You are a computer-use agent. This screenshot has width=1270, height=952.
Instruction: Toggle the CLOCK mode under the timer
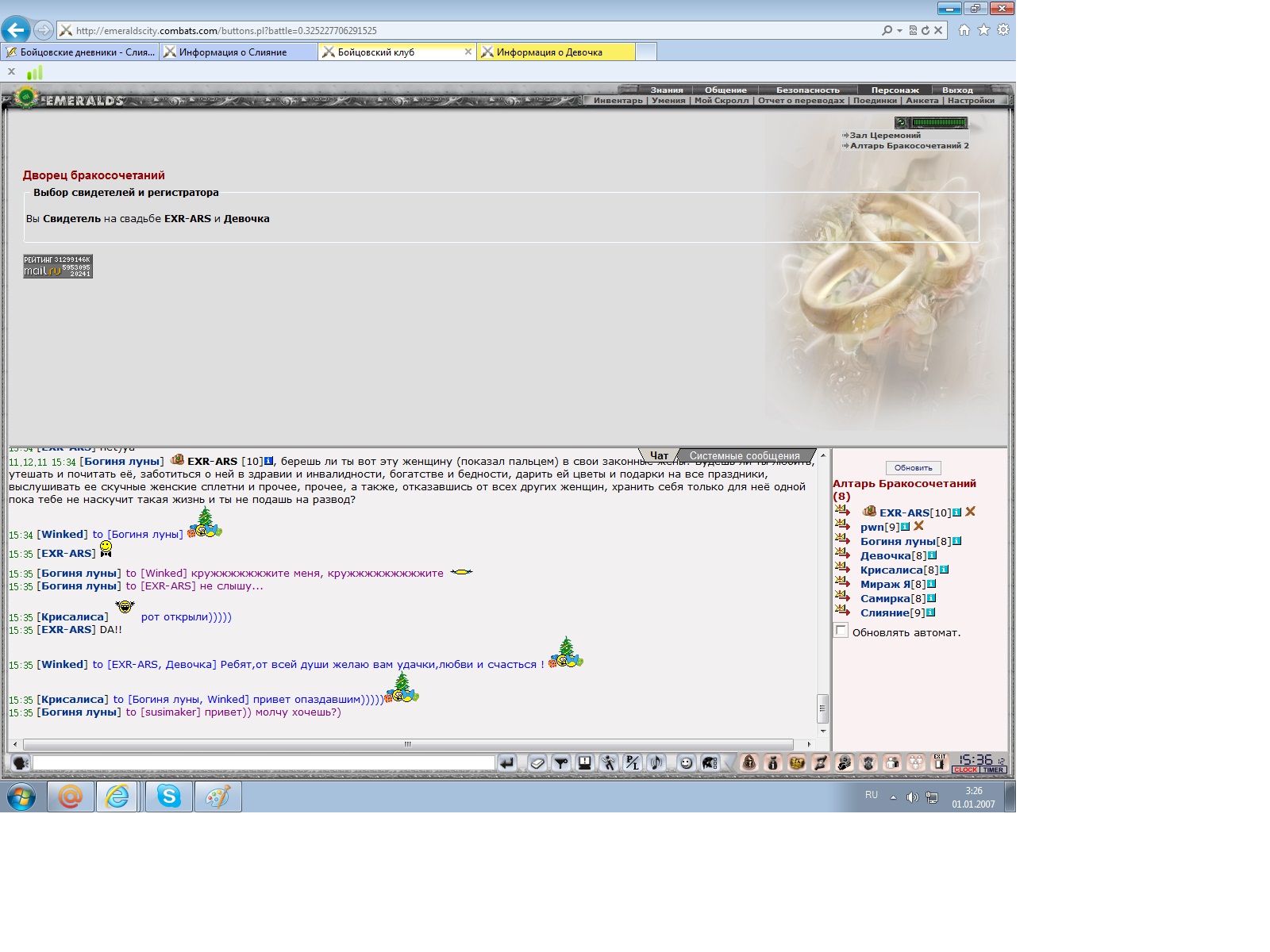(966, 770)
